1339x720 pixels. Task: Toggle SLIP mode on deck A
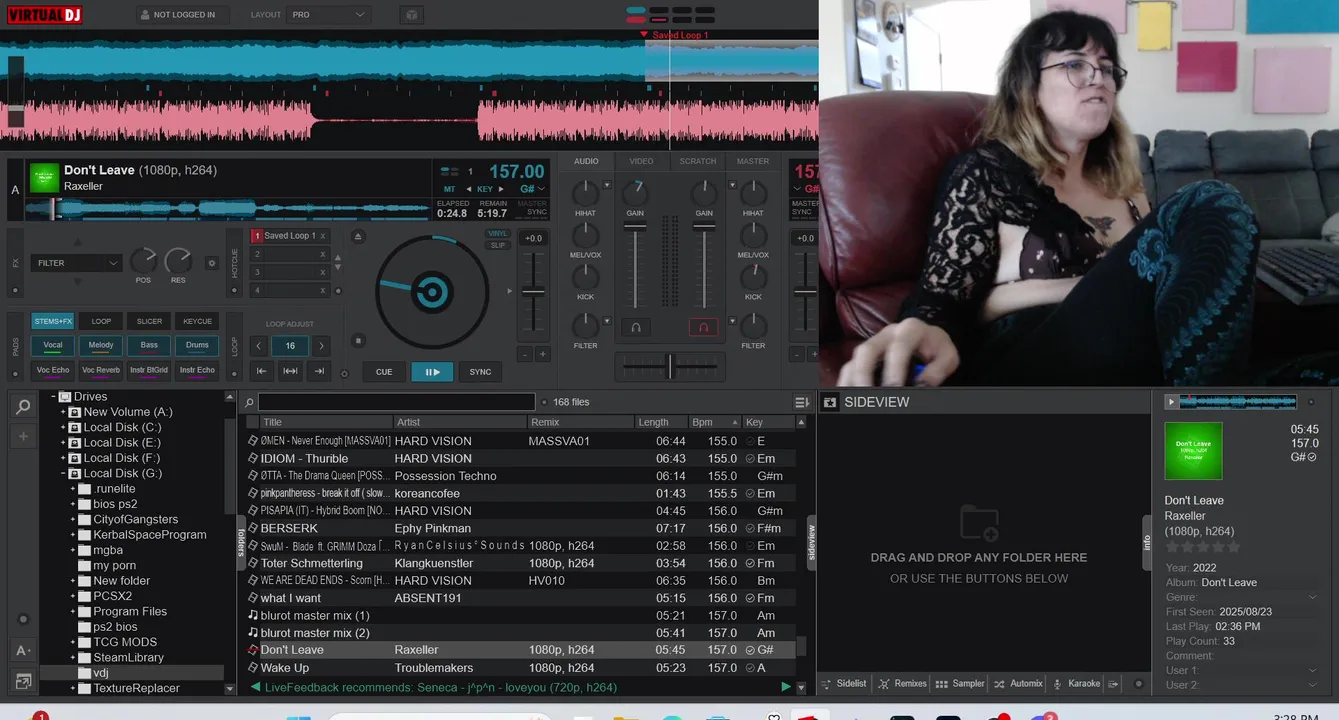(497, 245)
